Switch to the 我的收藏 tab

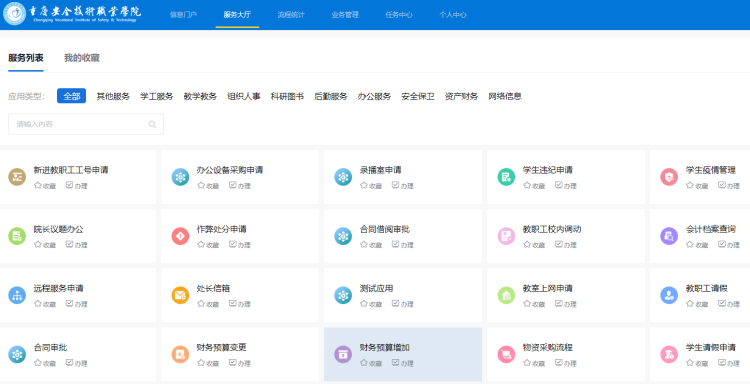[x=82, y=58]
